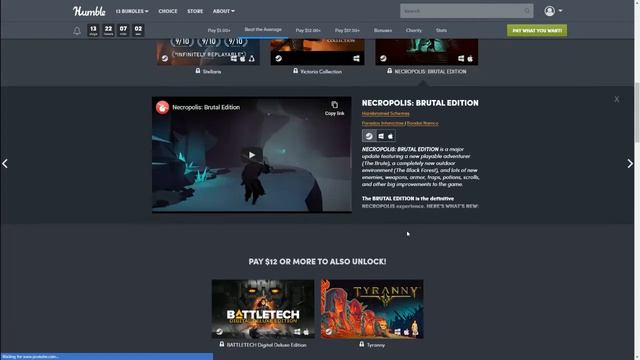The image size is (640, 360).
Task: Open the Store menu item
Action: point(195,11)
